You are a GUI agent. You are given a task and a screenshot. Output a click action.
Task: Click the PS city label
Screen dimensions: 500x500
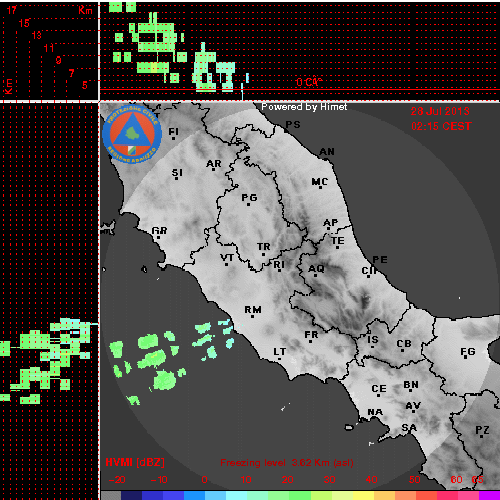(x=293, y=124)
